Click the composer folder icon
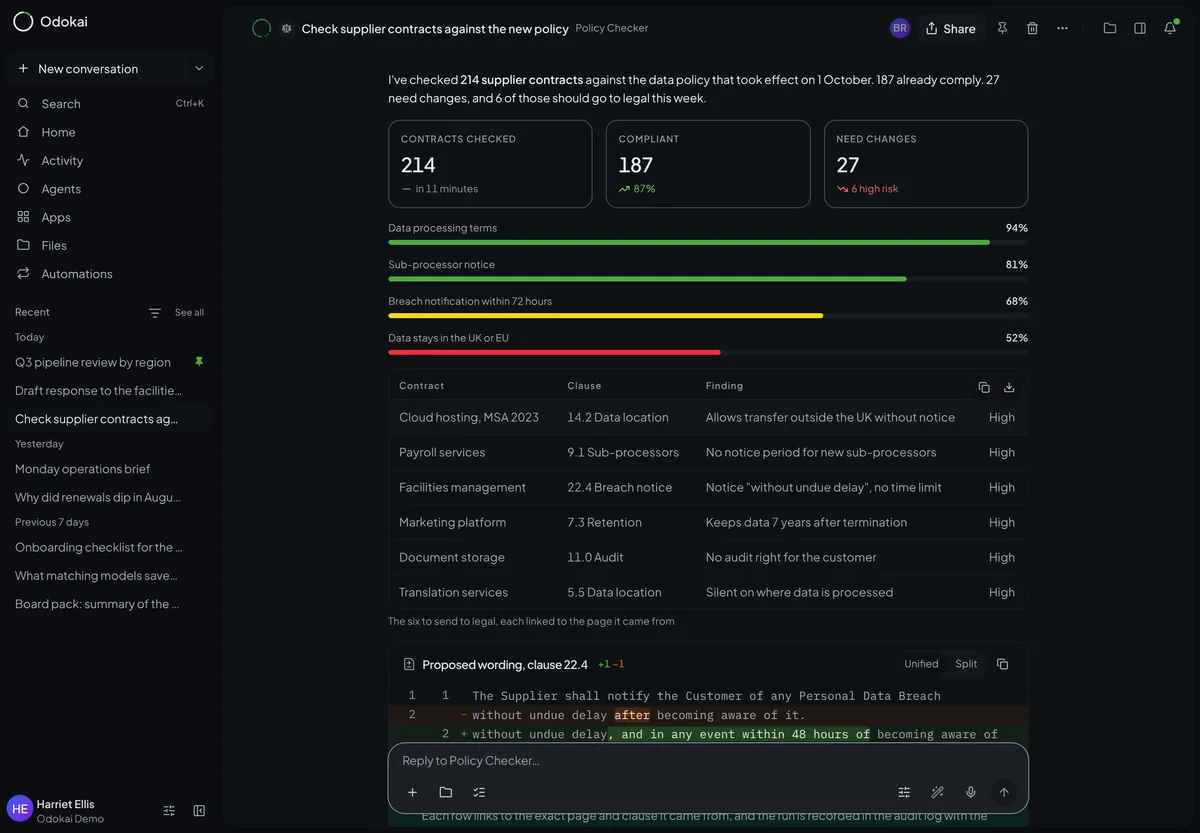Image resolution: width=1200 pixels, height=833 pixels. (x=446, y=792)
